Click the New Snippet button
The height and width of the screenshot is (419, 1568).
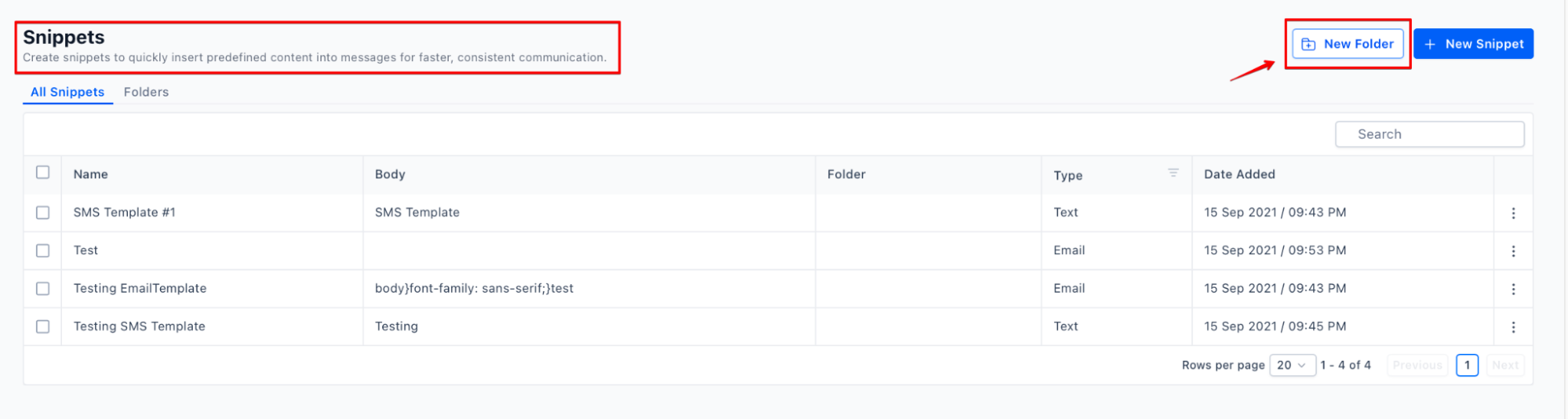tap(1473, 44)
